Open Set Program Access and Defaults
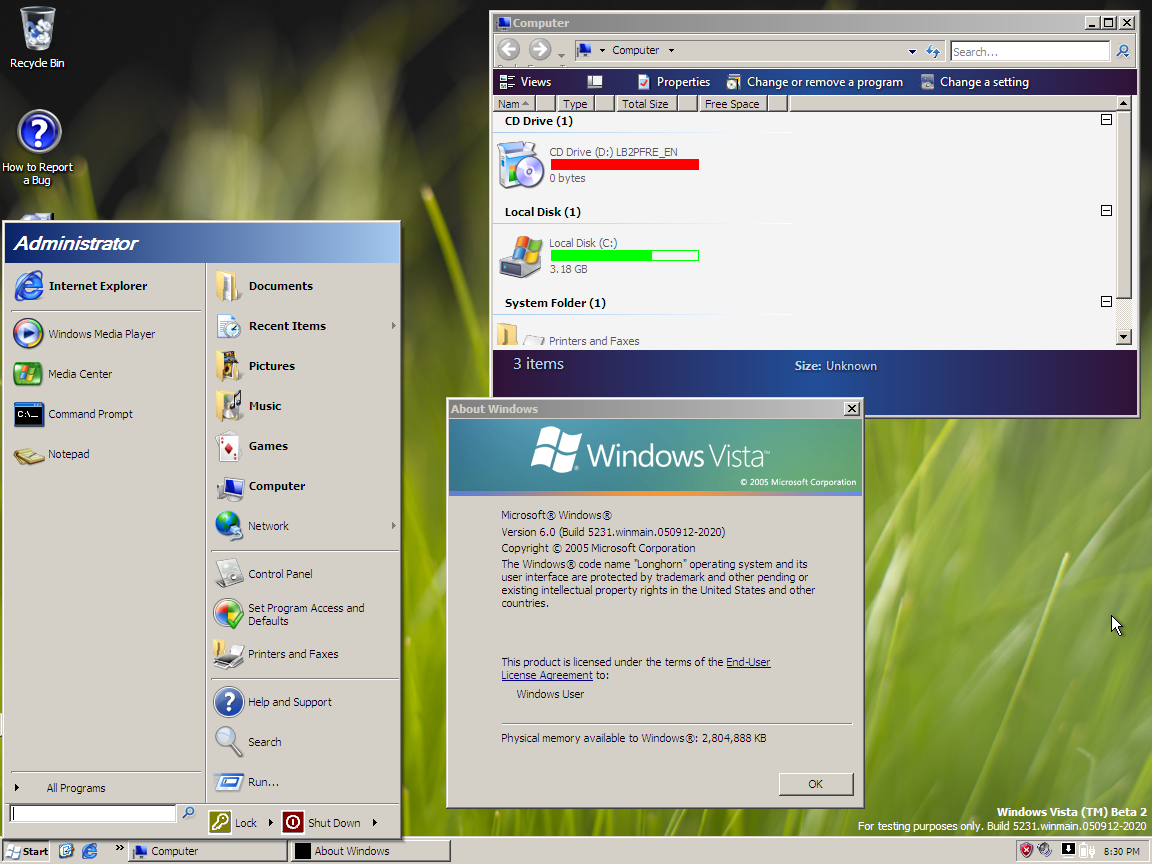 [x=306, y=614]
